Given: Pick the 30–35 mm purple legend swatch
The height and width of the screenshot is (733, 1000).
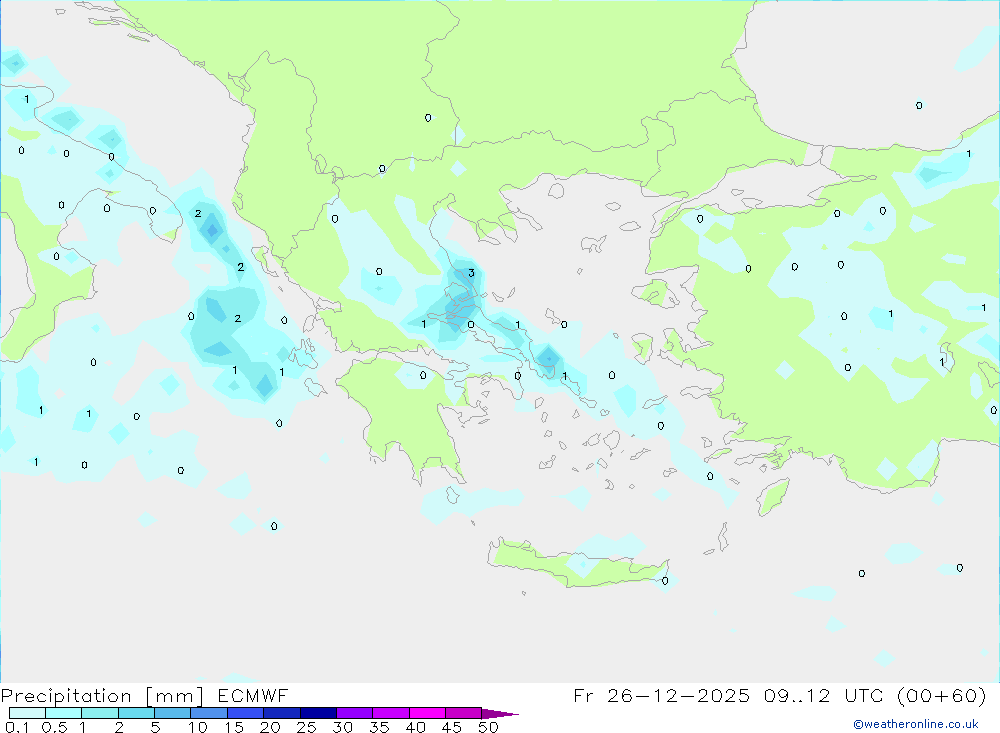Looking at the screenshot, I should tap(354, 713).
